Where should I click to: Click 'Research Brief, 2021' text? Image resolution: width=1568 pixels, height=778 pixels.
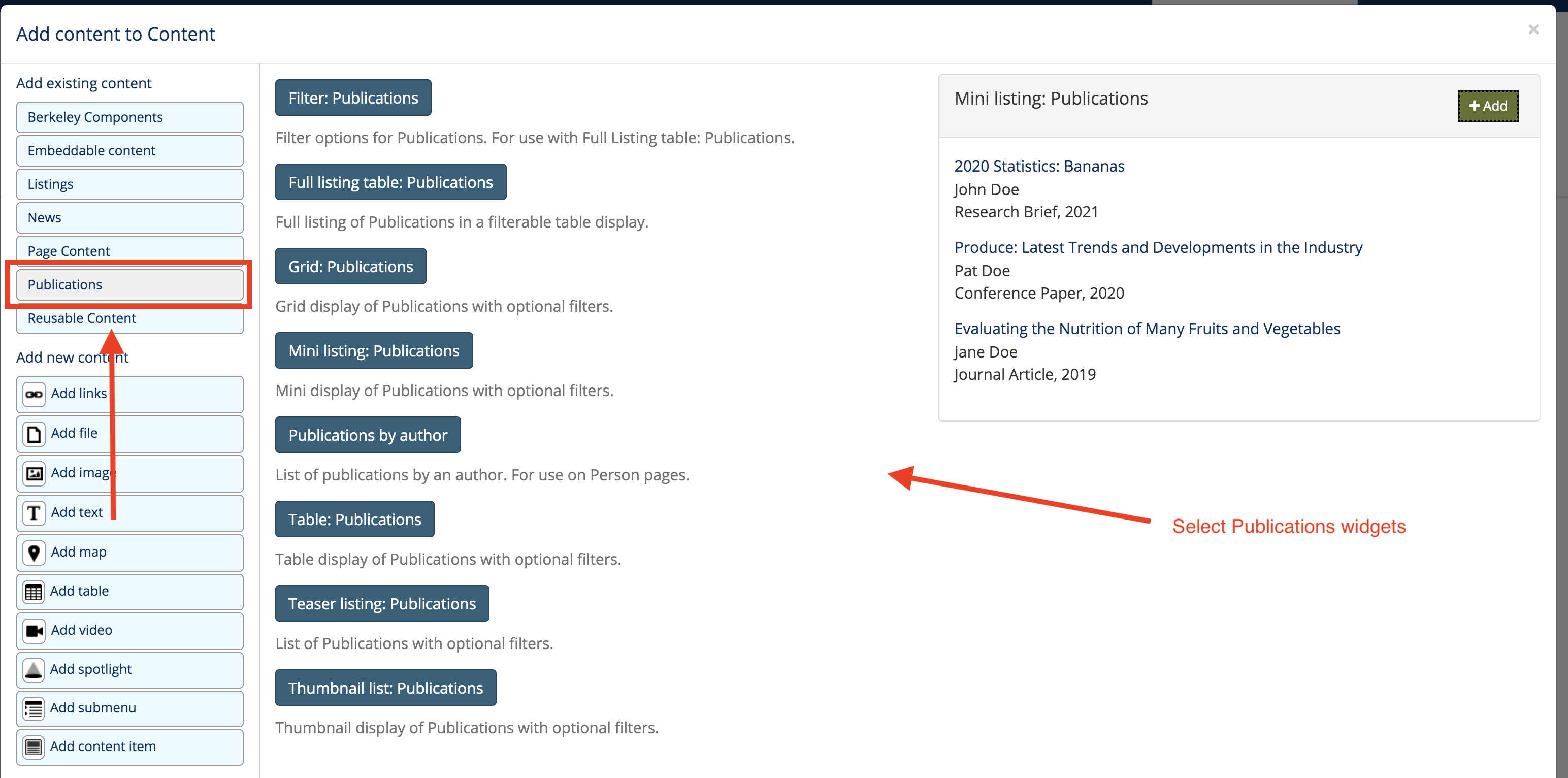click(x=1026, y=212)
